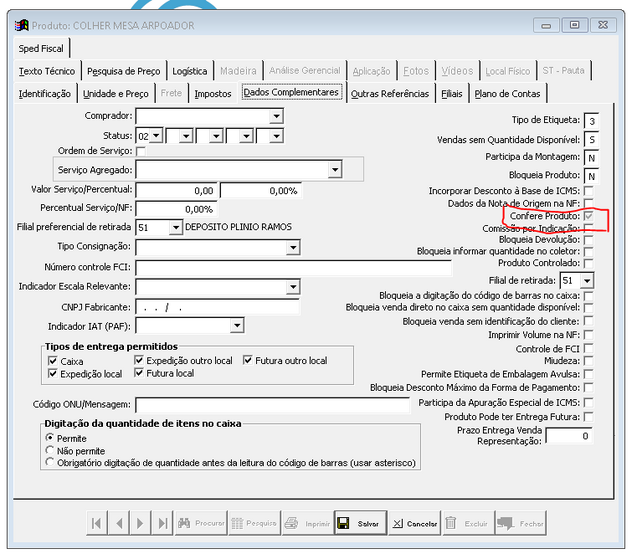This screenshot has height=559, width=637.
Task: Click the Salvar button with disk icon
Action: click(x=358, y=523)
